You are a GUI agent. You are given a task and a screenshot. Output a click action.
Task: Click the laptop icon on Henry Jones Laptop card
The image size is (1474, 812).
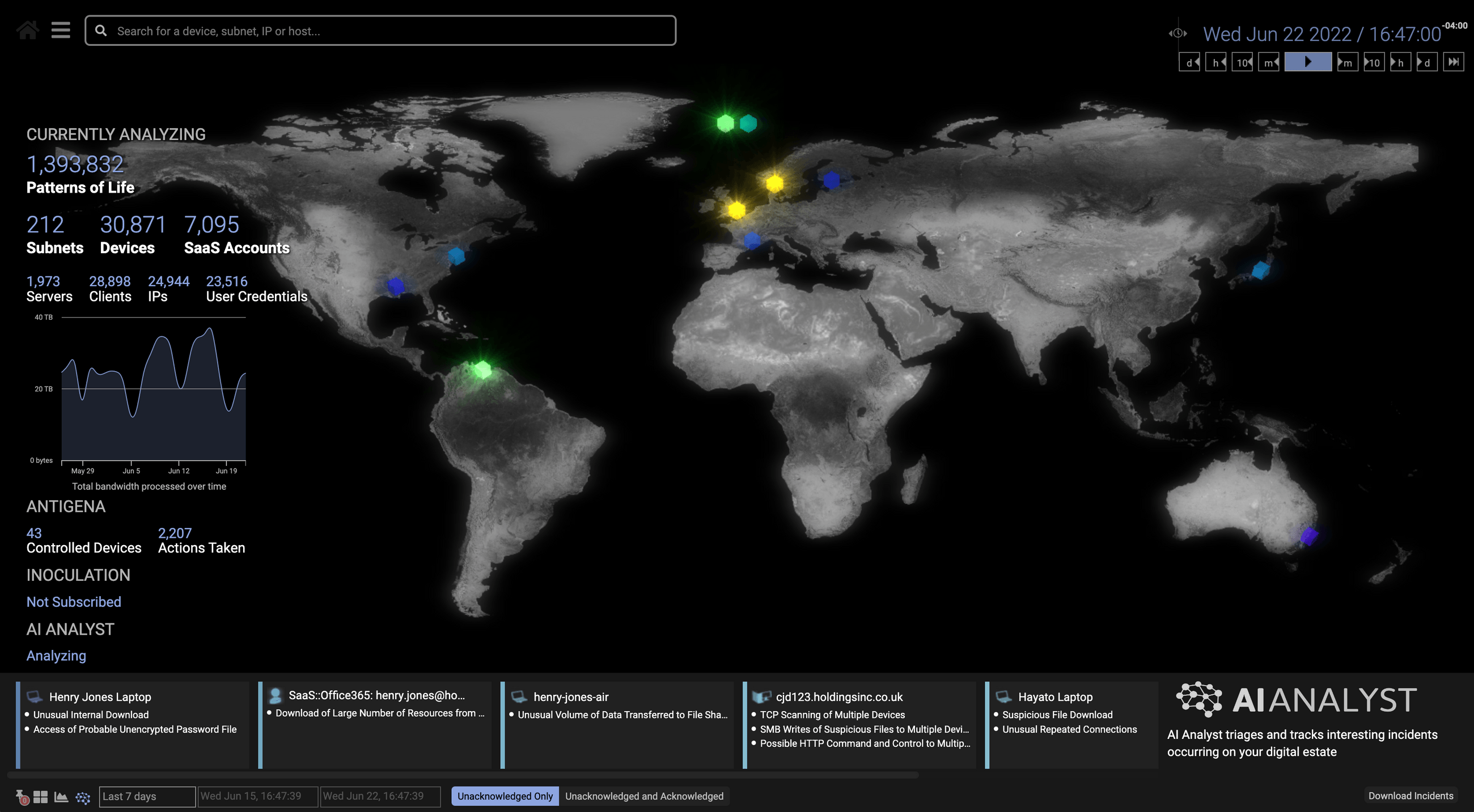(35, 696)
